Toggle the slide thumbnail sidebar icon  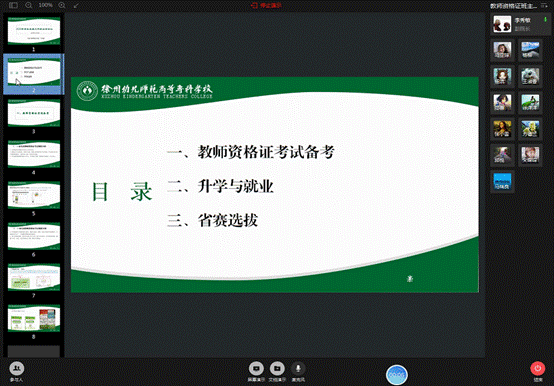(13, 5)
